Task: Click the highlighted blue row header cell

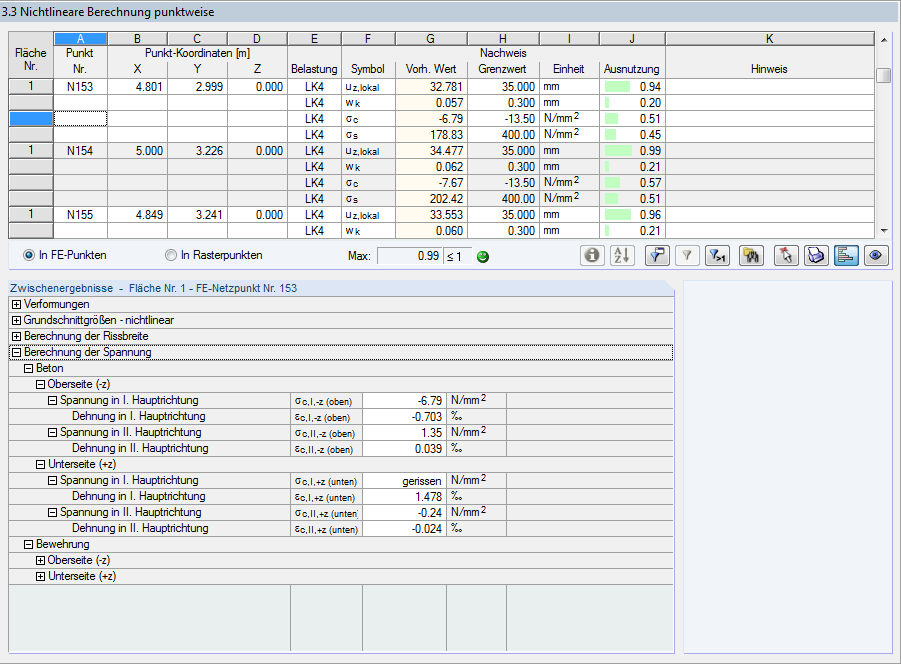Action: click(31, 119)
